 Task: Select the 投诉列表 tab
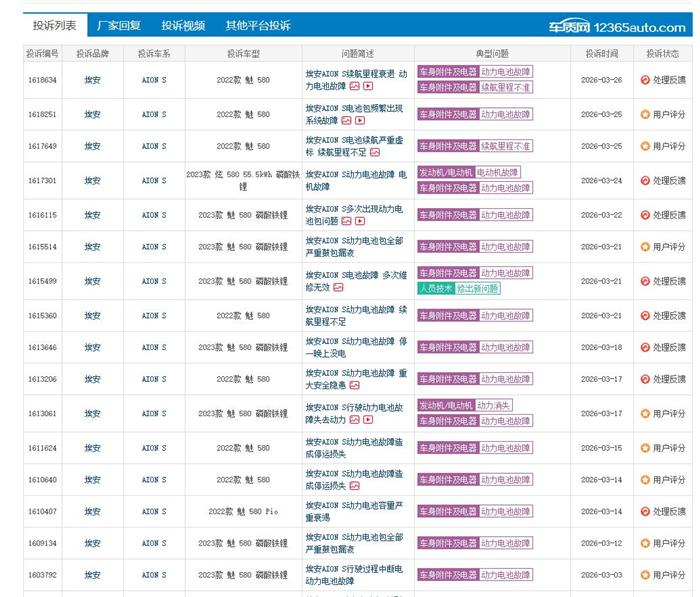pos(54,26)
